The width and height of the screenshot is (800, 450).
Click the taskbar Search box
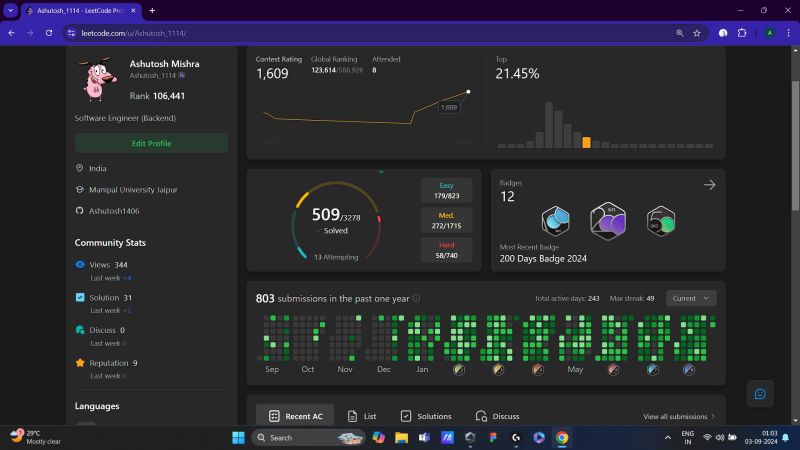point(309,438)
